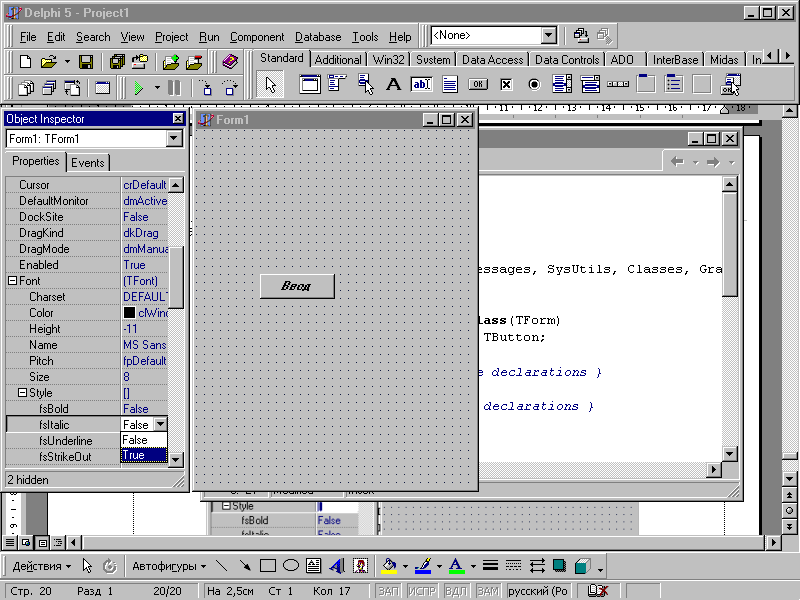
Task: Choose True in the fsItalic dropdown list
Action: 144,455
